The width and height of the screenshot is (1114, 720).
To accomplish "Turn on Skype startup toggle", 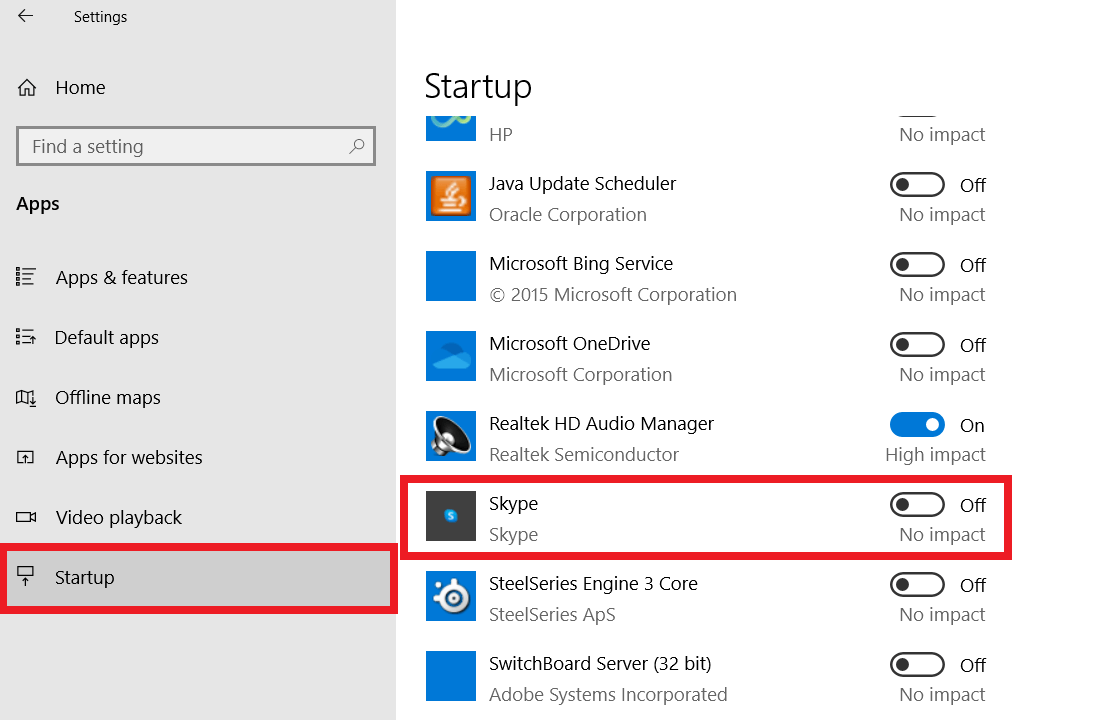I will (917, 505).
